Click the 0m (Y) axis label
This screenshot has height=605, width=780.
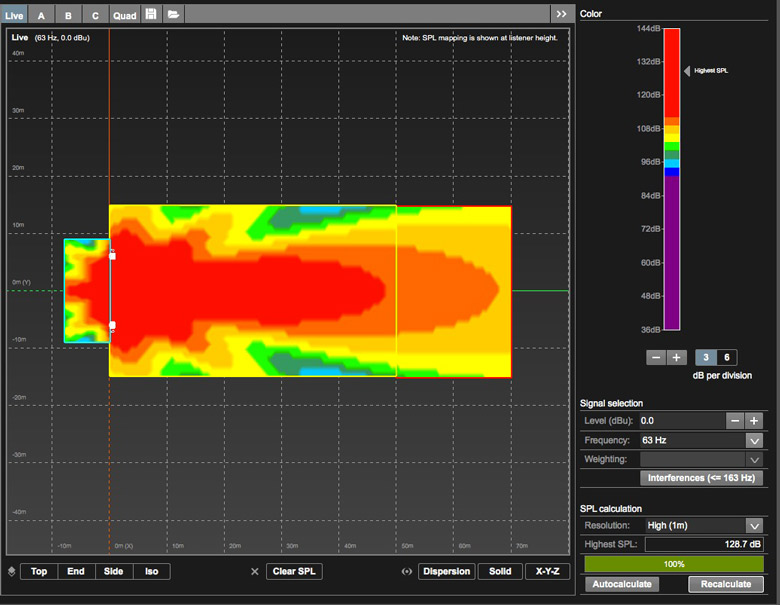21,282
